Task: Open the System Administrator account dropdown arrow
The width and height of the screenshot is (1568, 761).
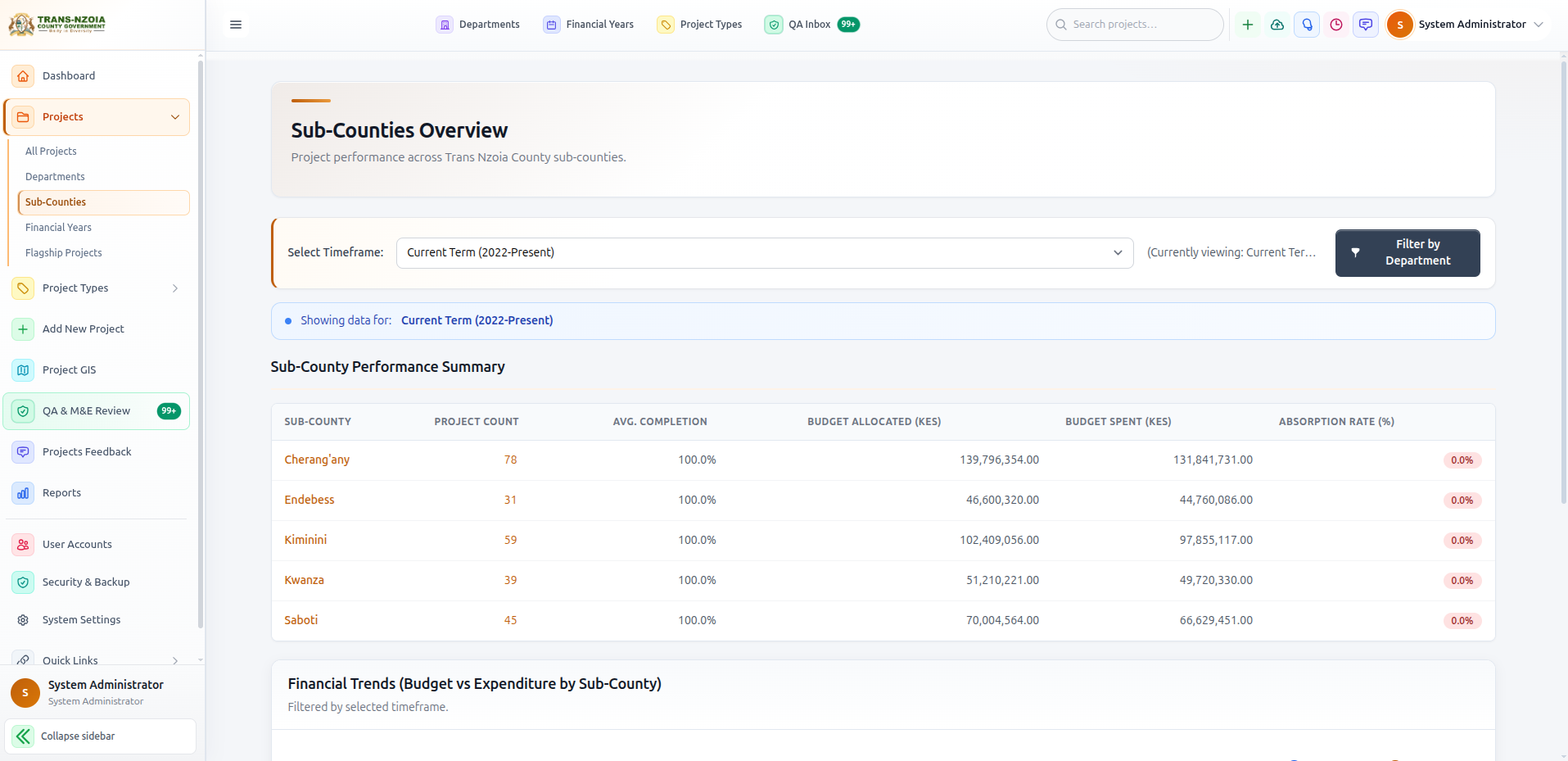Action: point(1539,25)
